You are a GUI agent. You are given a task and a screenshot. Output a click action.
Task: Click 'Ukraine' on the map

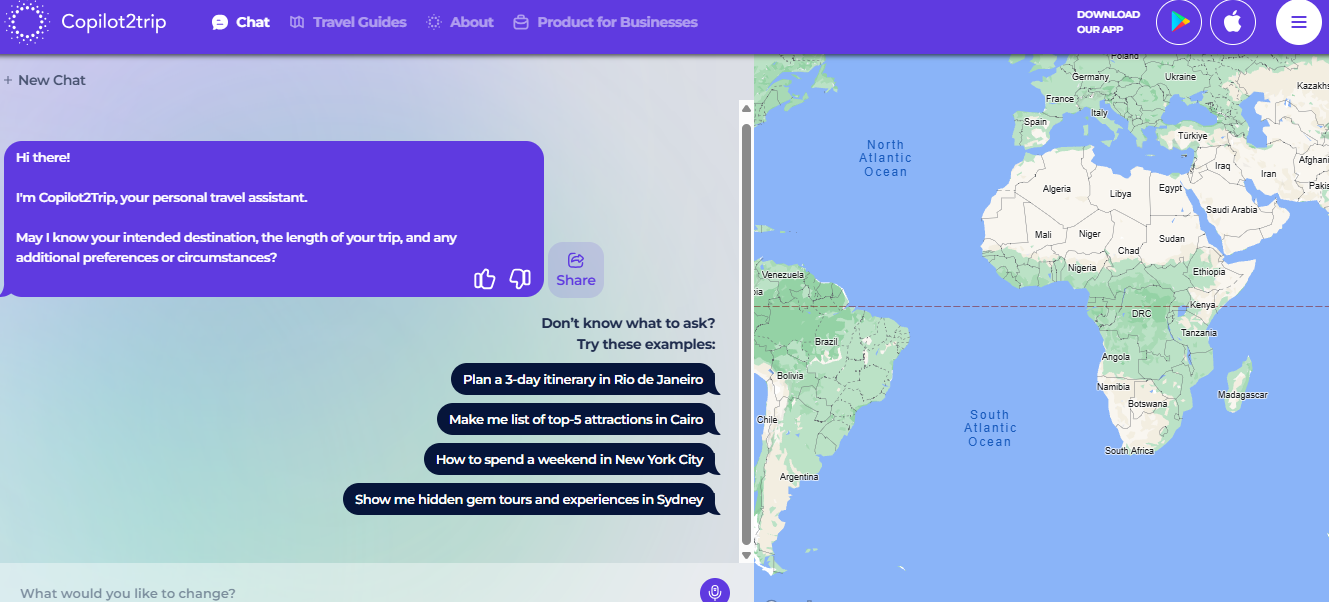point(1181,77)
